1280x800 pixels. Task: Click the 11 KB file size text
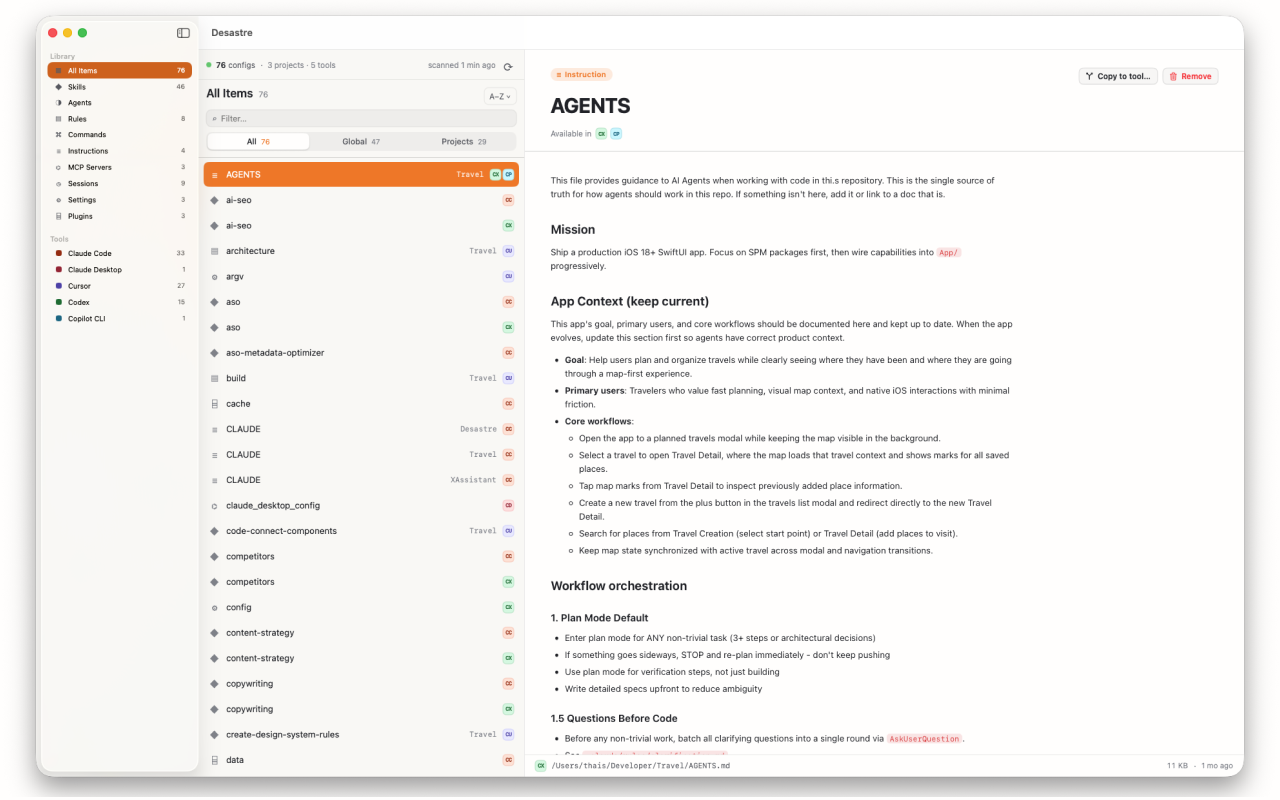click(x=1176, y=765)
